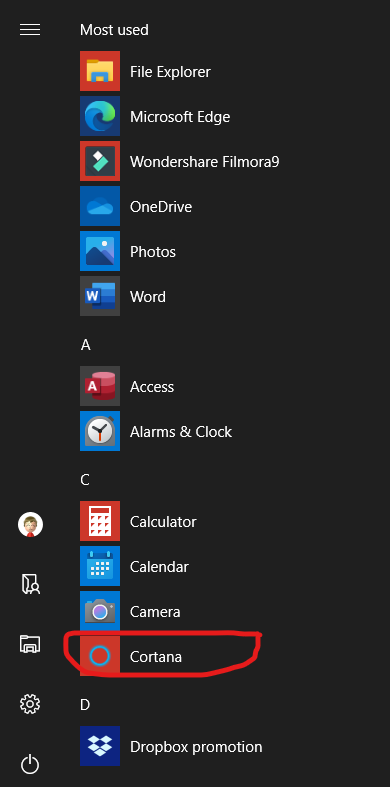This screenshot has width=390, height=787.
Task: Click the Calculator label
Action: [163, 522]
